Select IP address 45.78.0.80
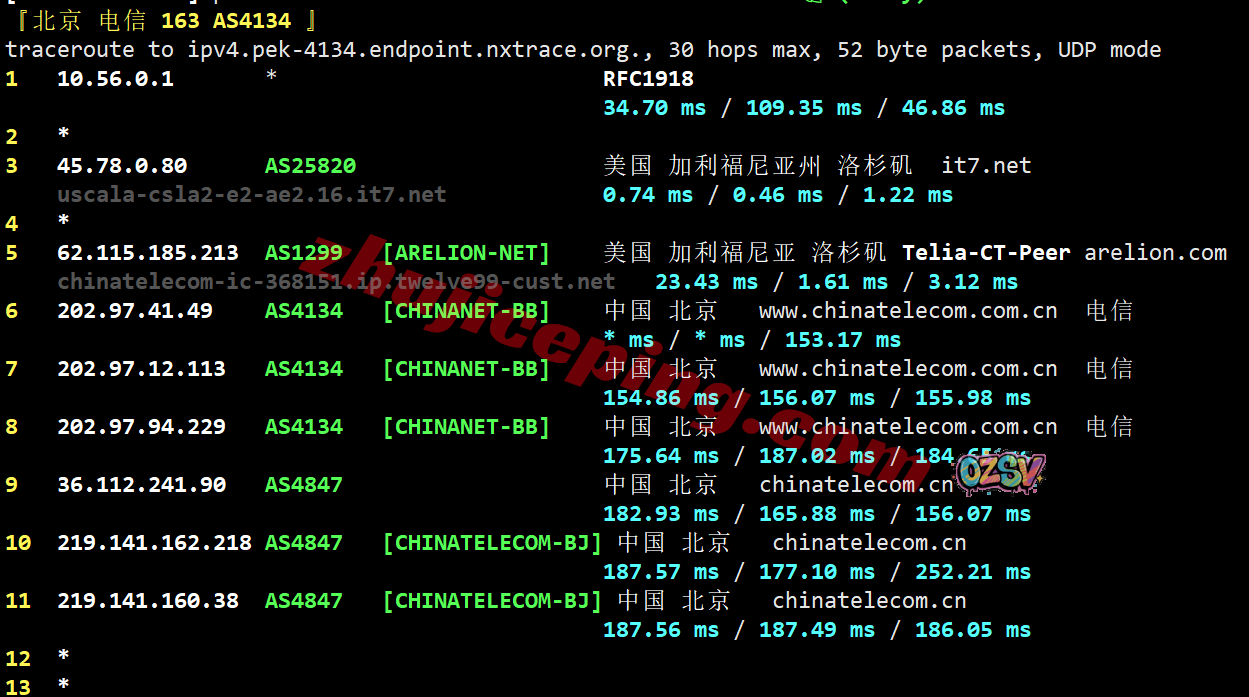This screenshot has height=697, width=1249. click(122, 166)
